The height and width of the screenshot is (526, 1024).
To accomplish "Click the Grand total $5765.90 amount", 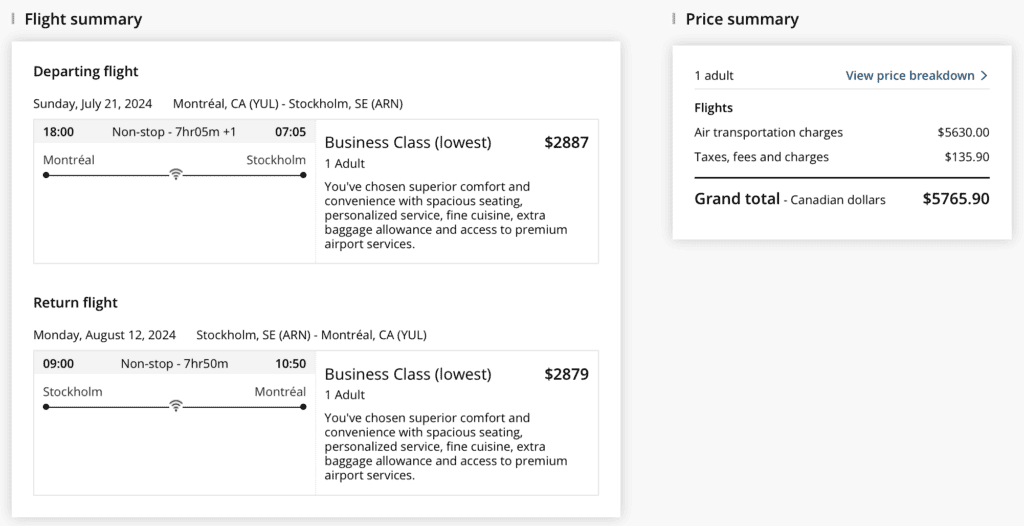I will pos(955,199).
